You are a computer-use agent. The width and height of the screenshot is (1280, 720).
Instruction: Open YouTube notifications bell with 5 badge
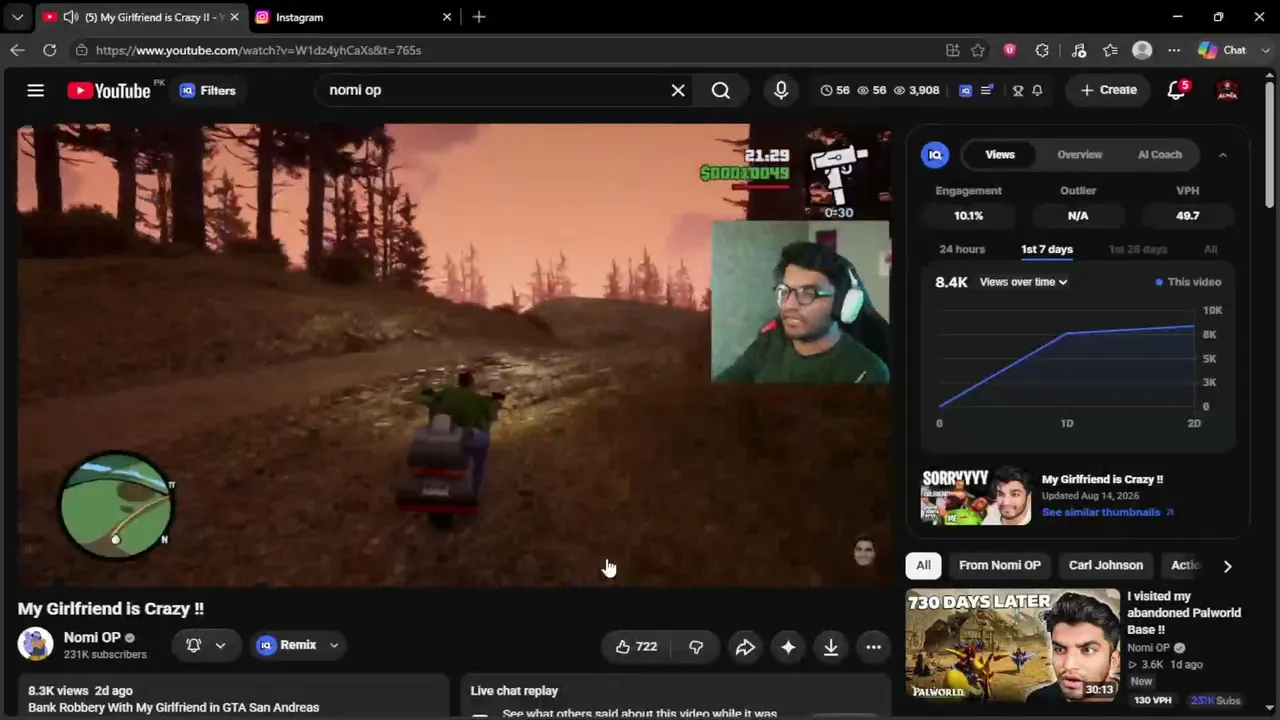click(x=1177, y=90)
